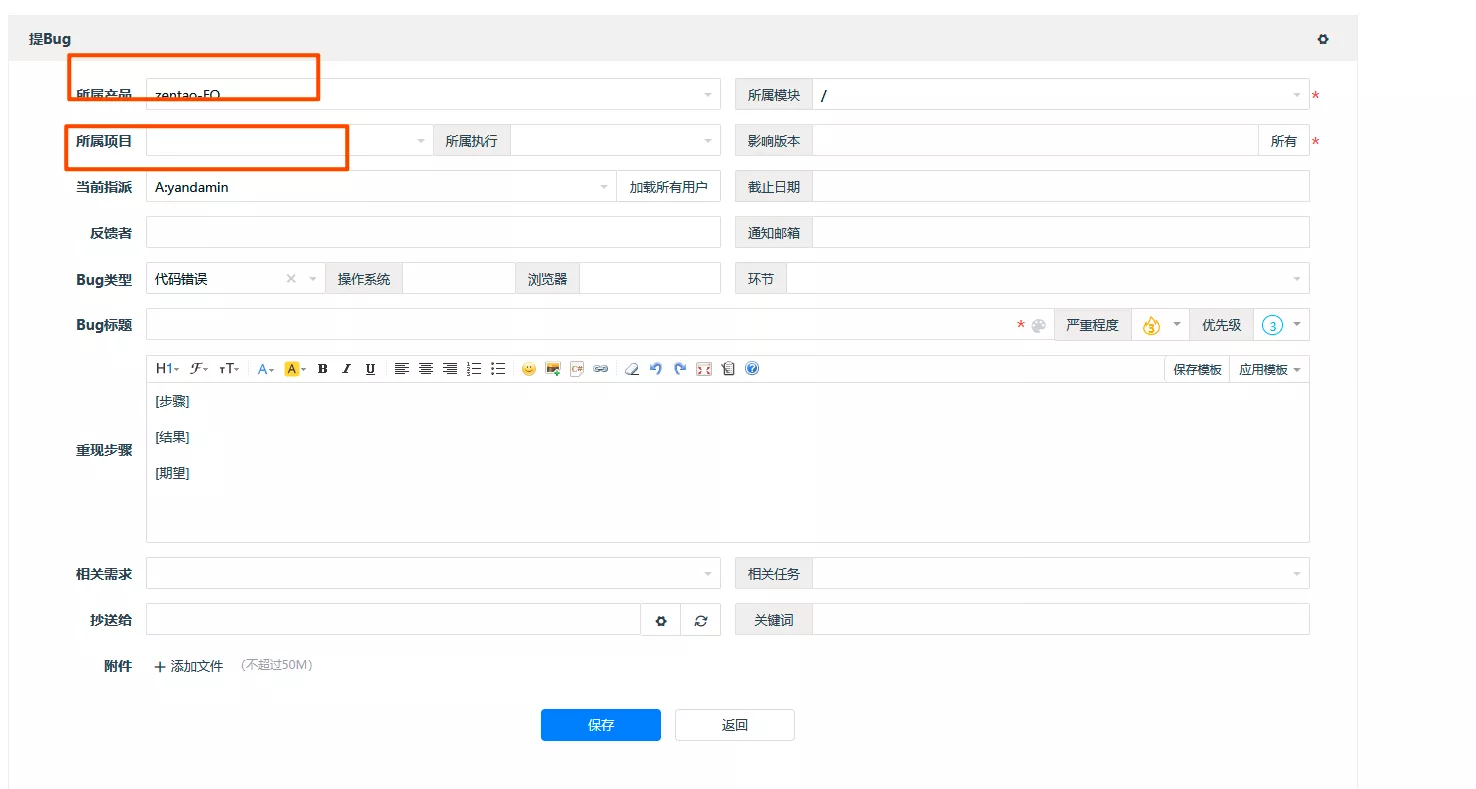This screenshot has width=1476, height=789.
Task: Click the paste-as-text clipboard icon
Action: pyautogui.click(x=728, y=369)
